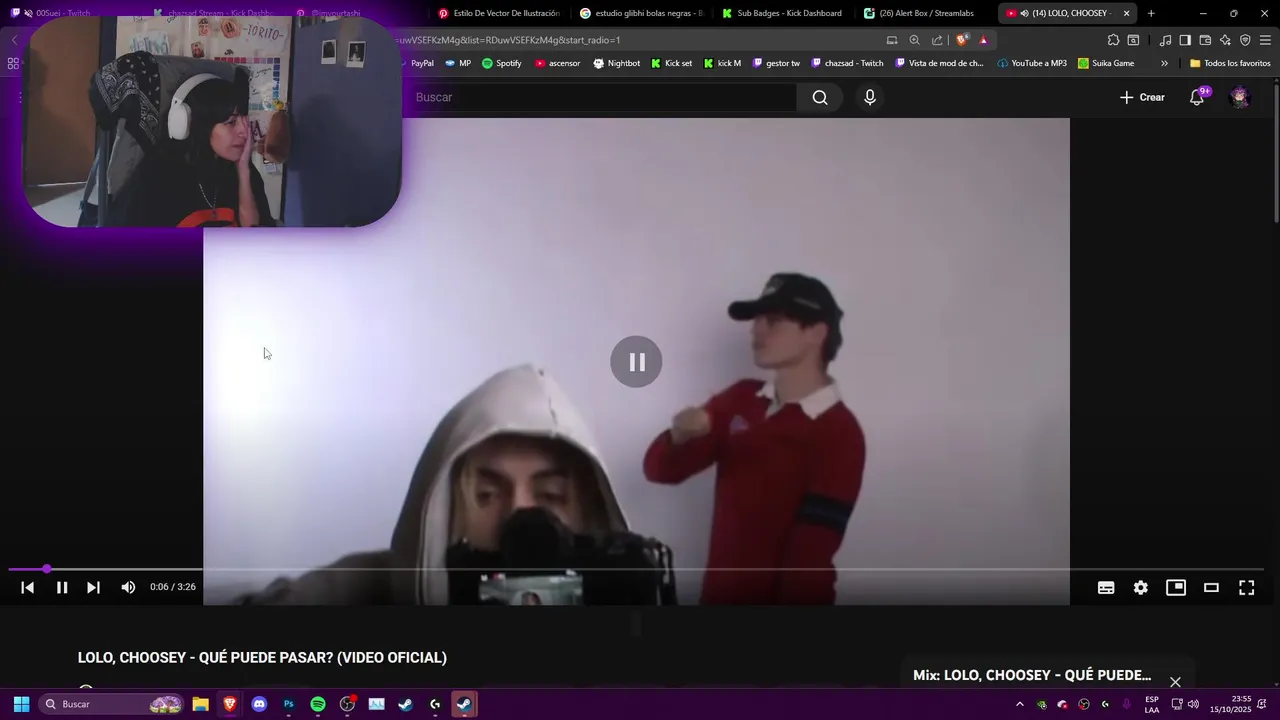1280x720 pixels.
Task: Open the Spotify bookmark
Action: coord(502,63)
